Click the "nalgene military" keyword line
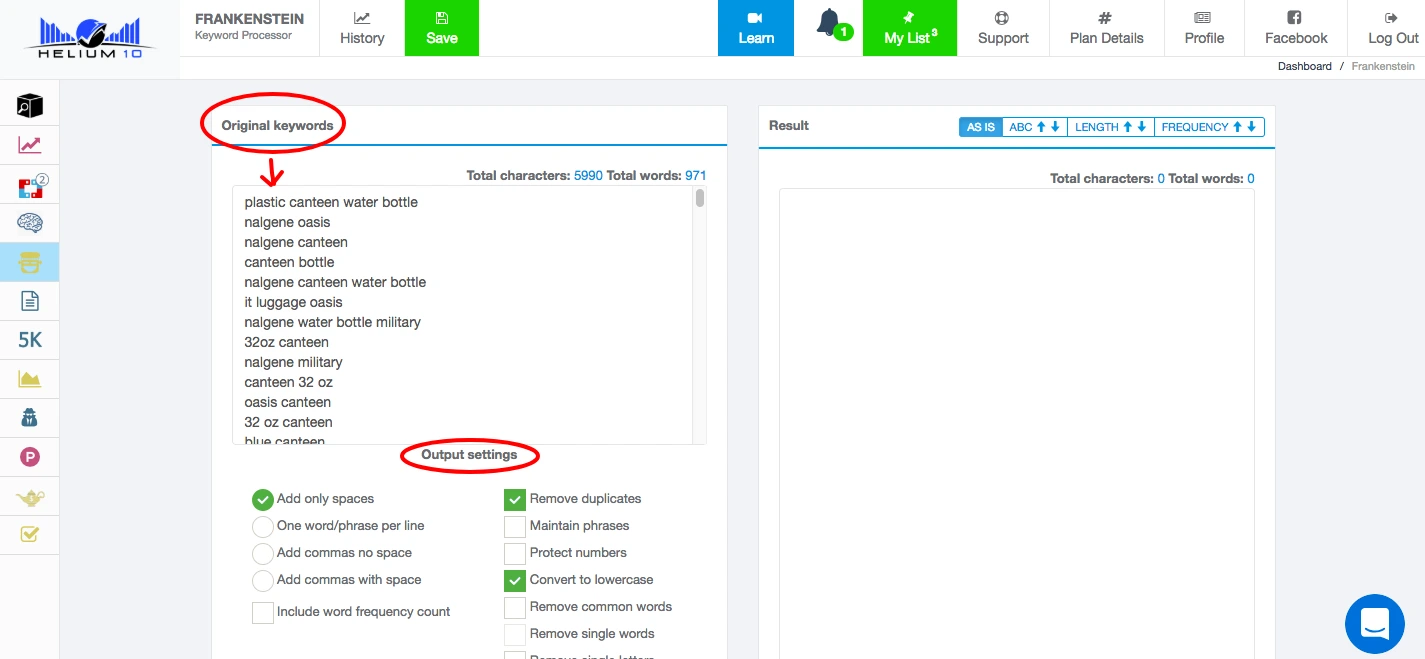 tap(293, 362)
